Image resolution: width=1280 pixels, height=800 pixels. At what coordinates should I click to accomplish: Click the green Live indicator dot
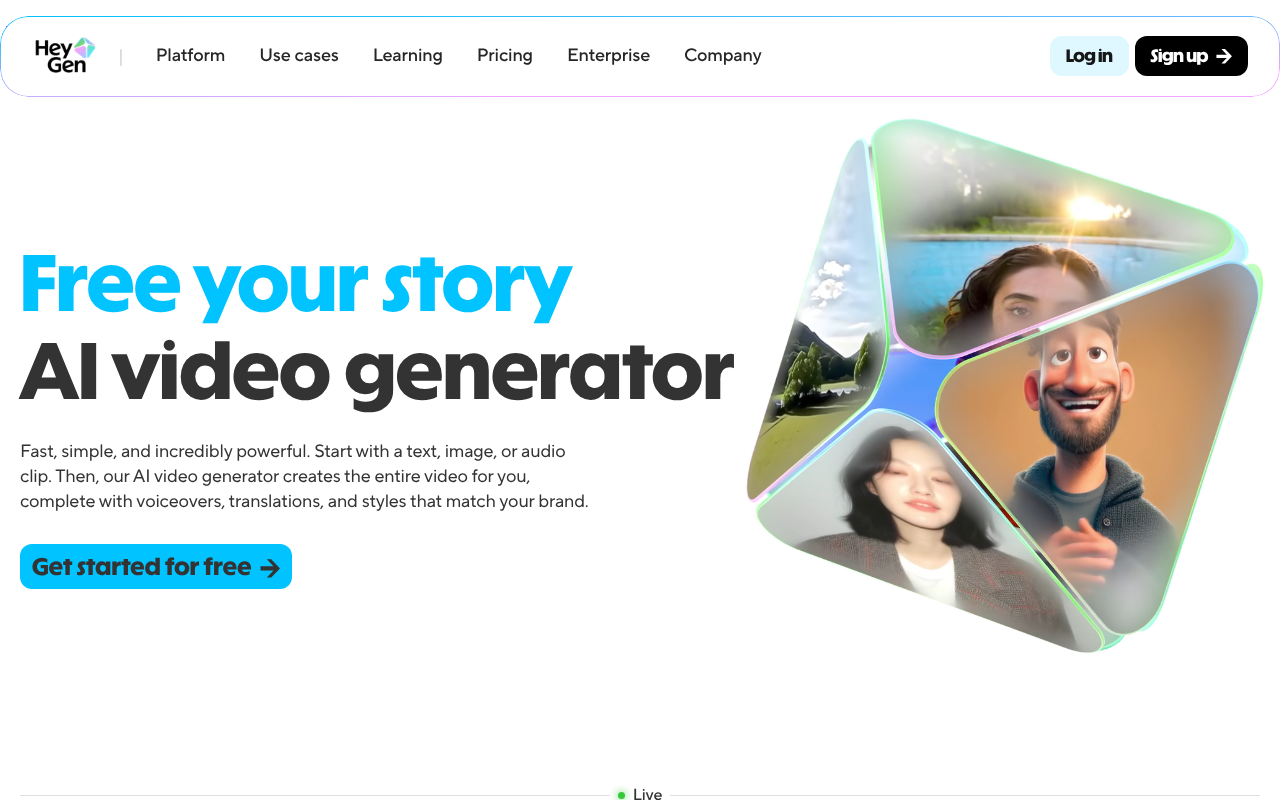click(621, 795)
